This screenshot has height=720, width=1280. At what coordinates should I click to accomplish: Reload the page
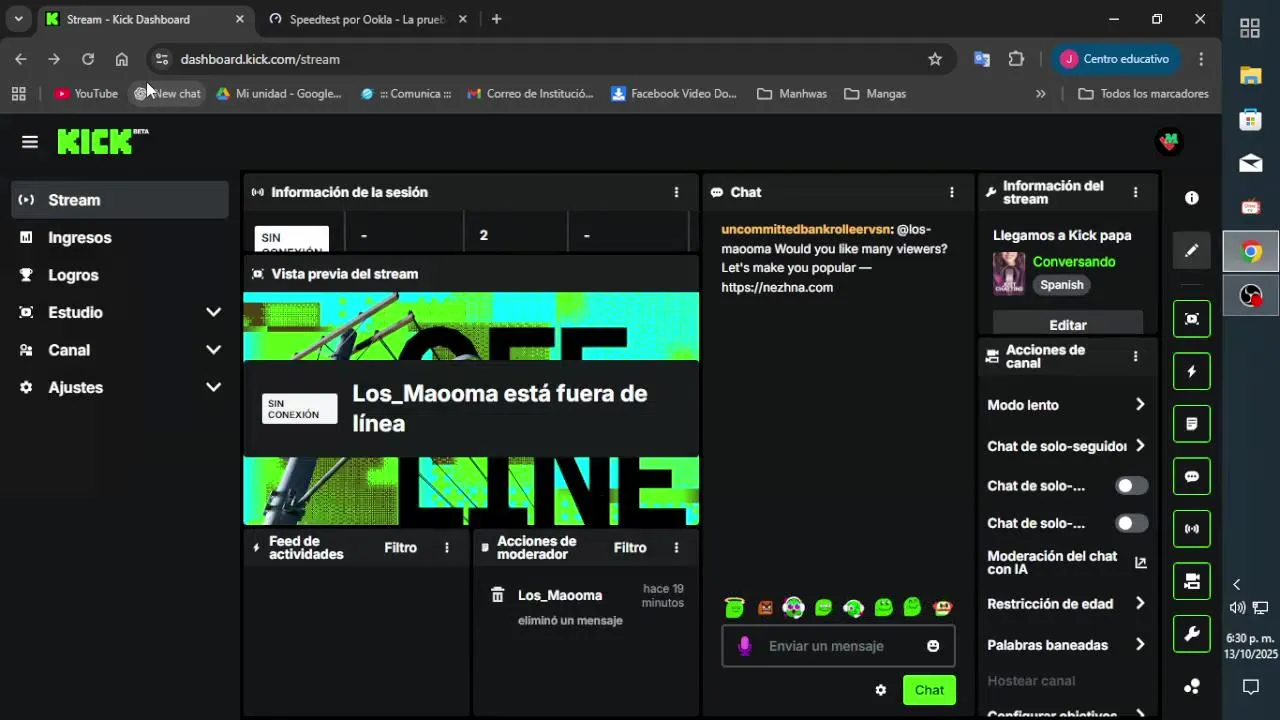tap(88, 59)
